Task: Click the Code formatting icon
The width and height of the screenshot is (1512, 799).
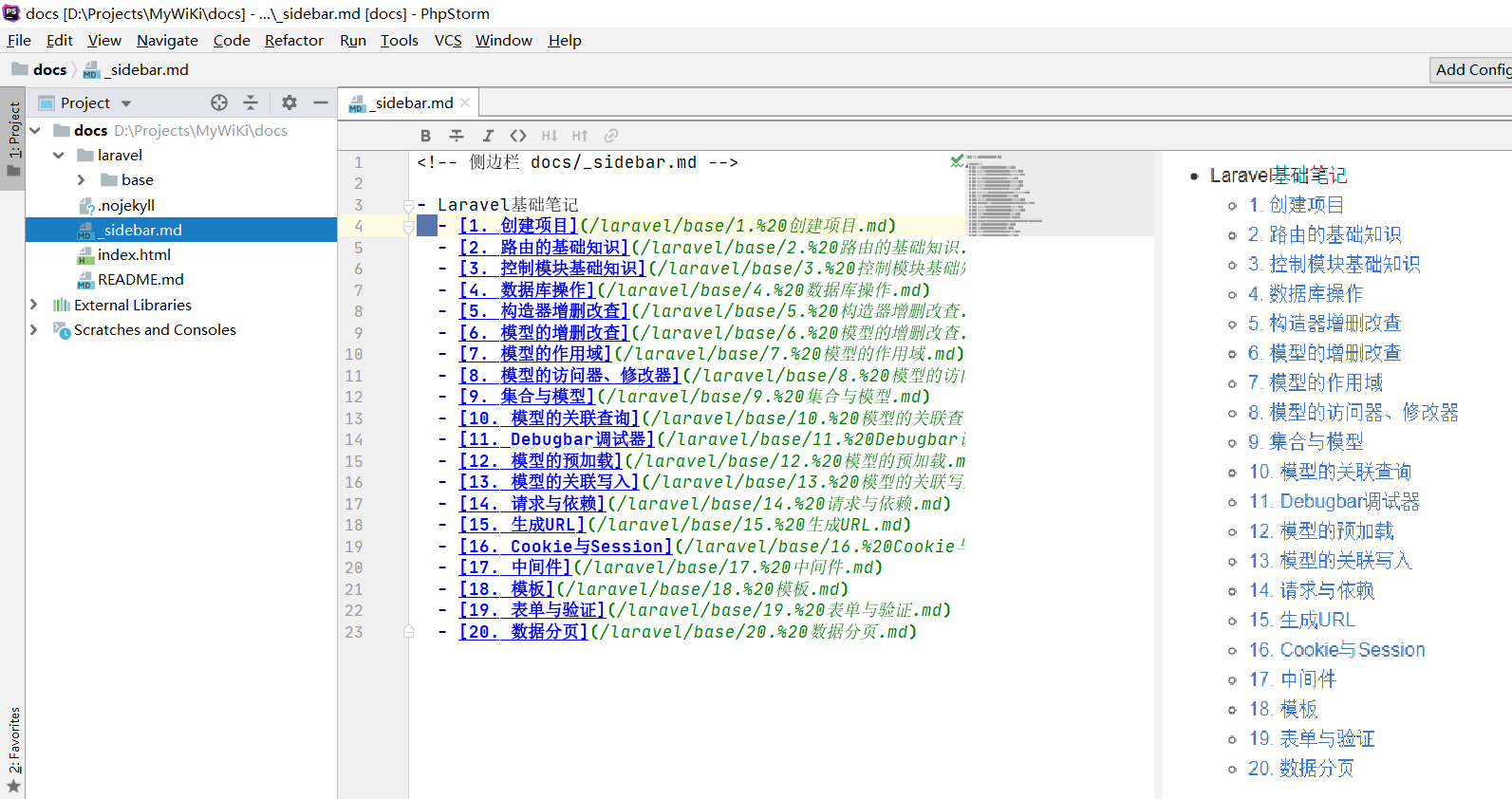Action: [x=518, y=136]
